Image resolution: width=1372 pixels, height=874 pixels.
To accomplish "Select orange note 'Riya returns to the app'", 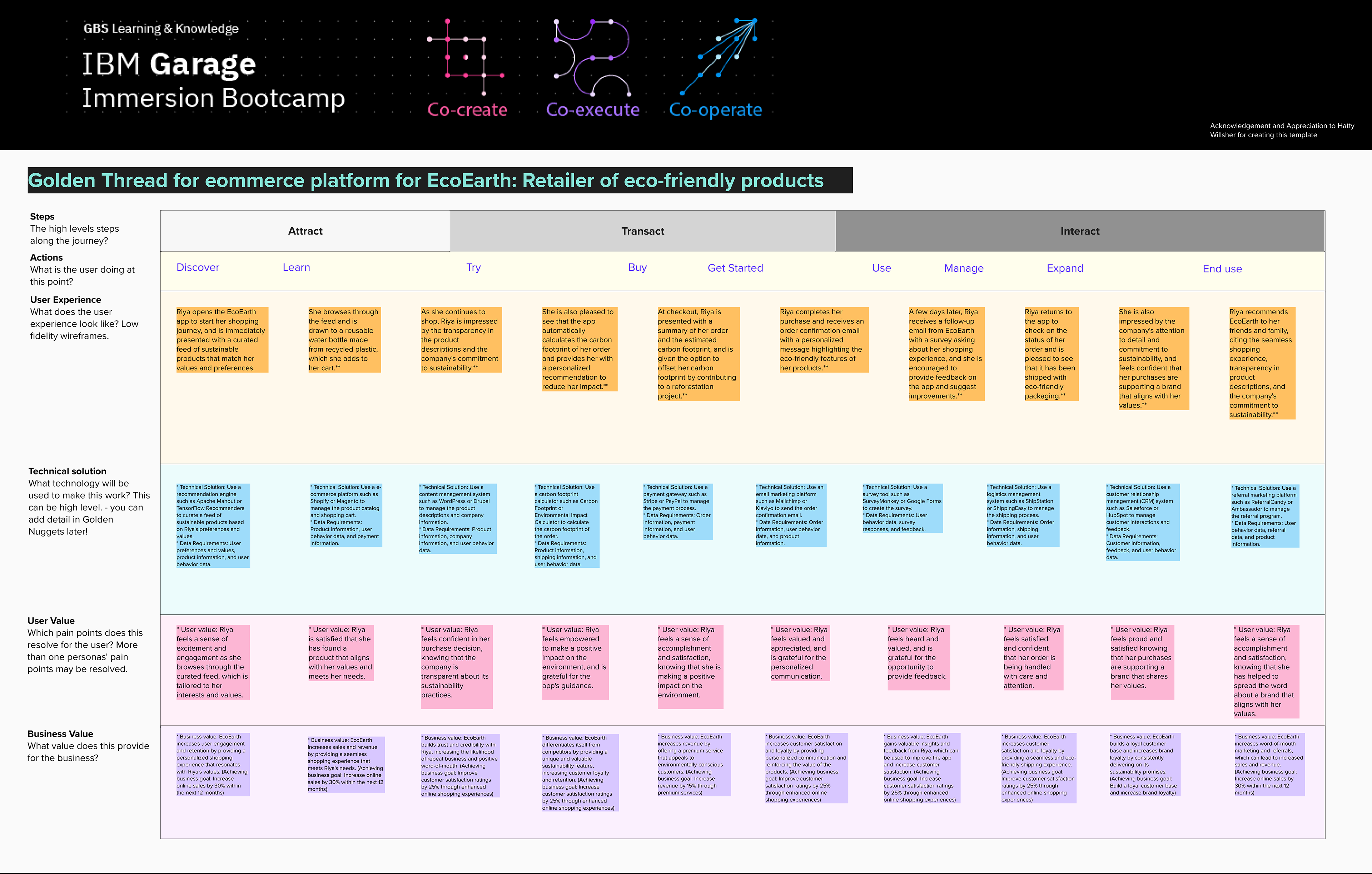I will tap(1051, 354).
